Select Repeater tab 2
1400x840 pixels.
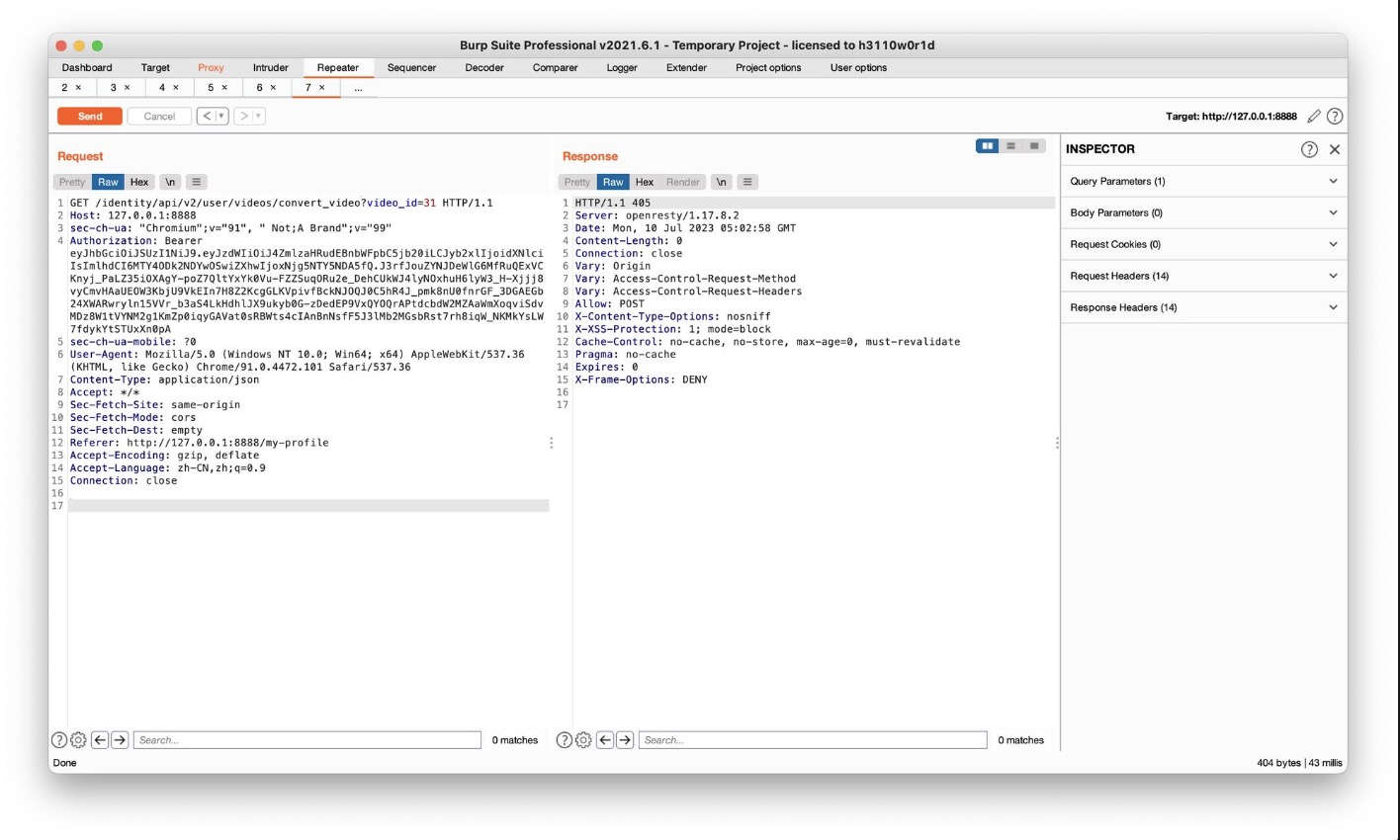click(x=65, y=88)
